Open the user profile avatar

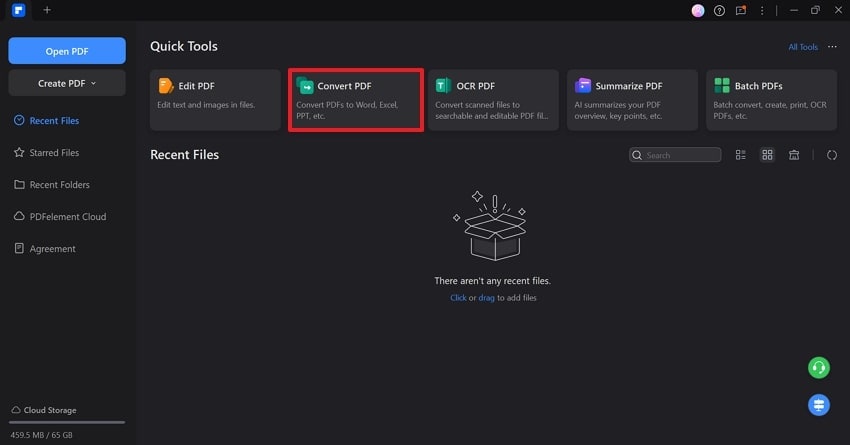pyautogui.click(x=698, y=10)
